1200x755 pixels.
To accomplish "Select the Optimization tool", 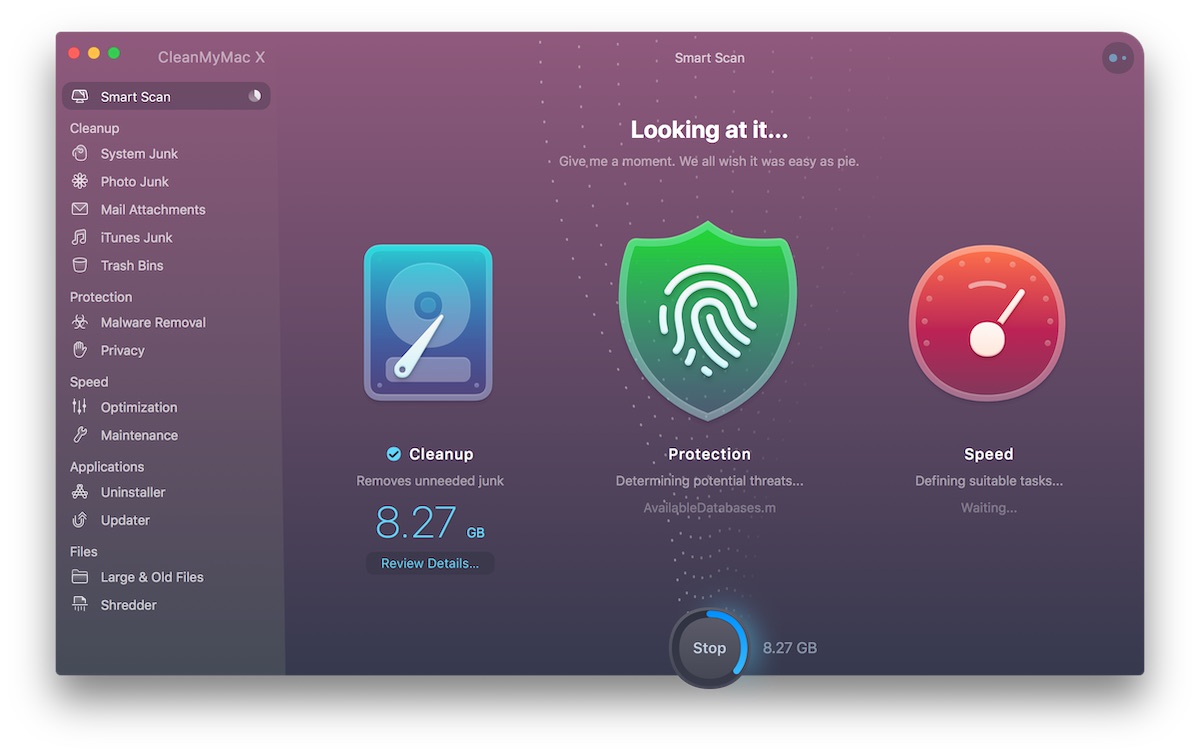I will point(139,407).
